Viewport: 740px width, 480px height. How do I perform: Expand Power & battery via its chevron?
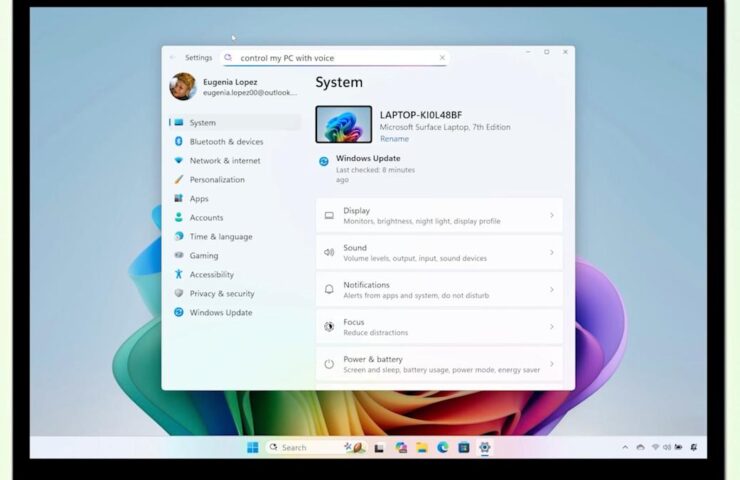pos(551,364)
